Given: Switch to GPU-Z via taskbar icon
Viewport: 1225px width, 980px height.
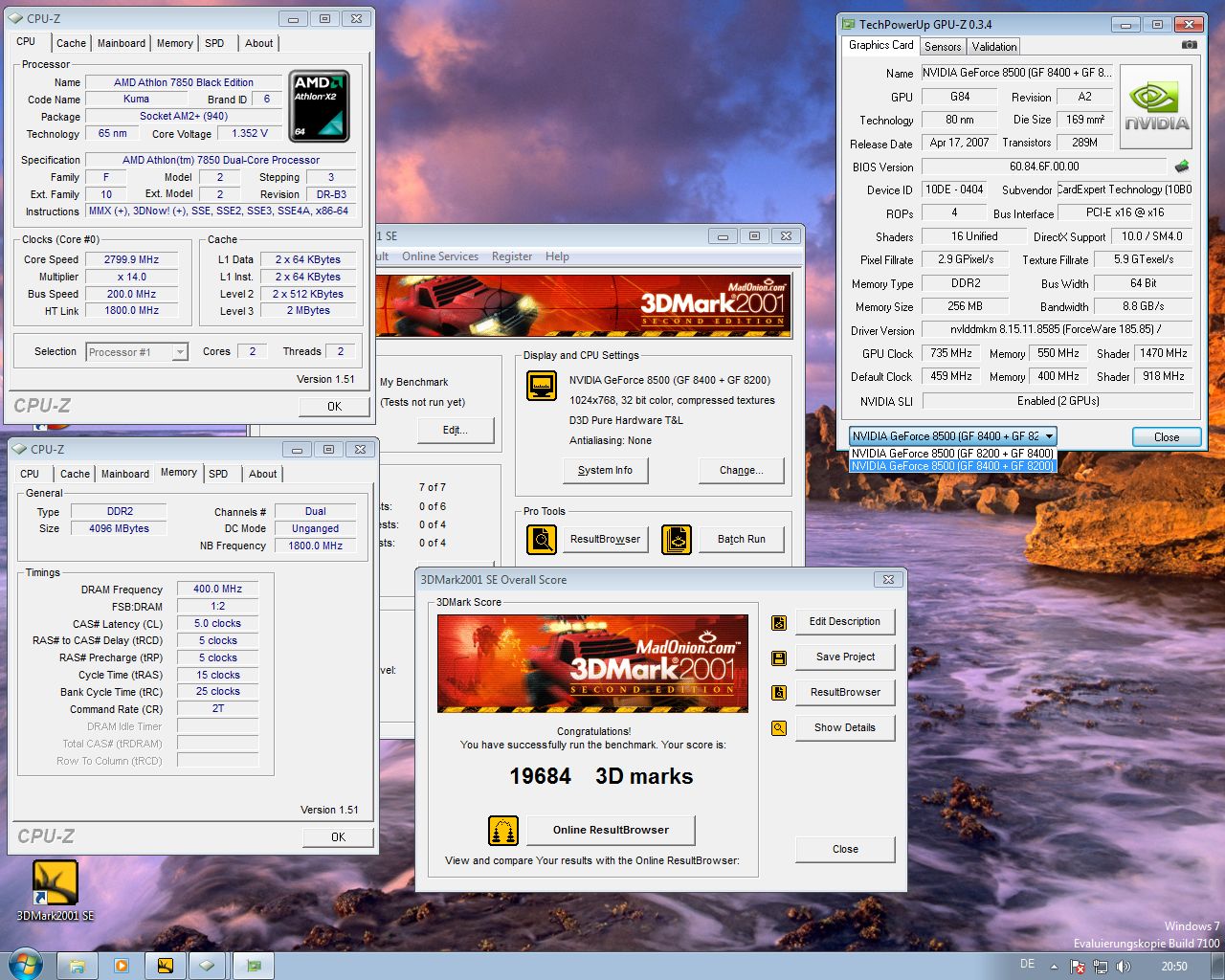Looking at the screenshot, I should 254,966.
